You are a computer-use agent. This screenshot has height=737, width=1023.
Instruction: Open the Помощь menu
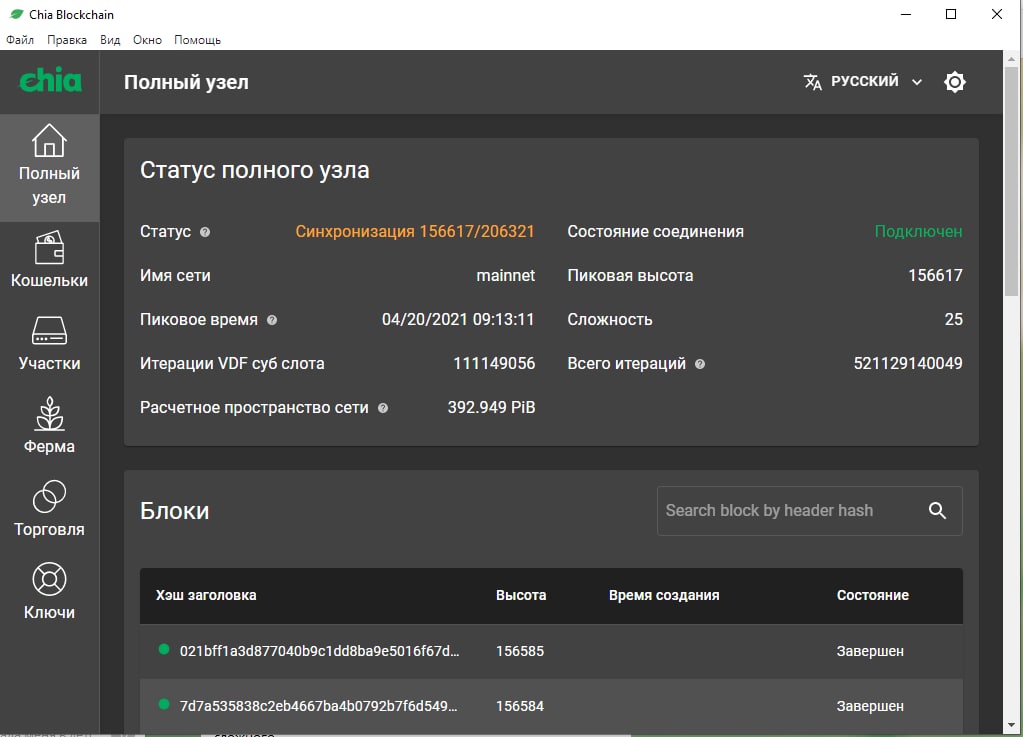(198, 40)
